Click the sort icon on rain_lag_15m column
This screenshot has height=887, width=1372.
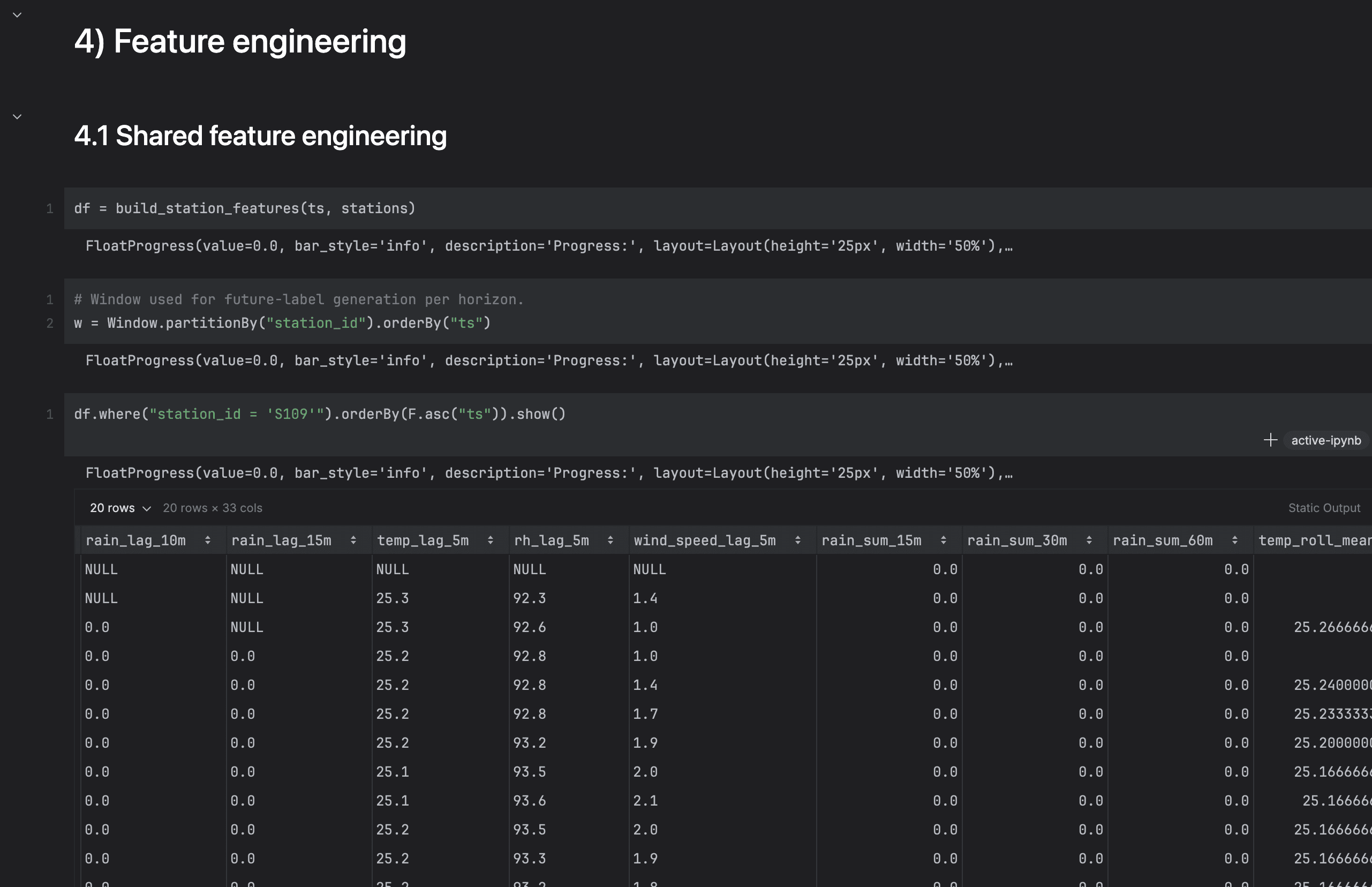pos(353,540)
